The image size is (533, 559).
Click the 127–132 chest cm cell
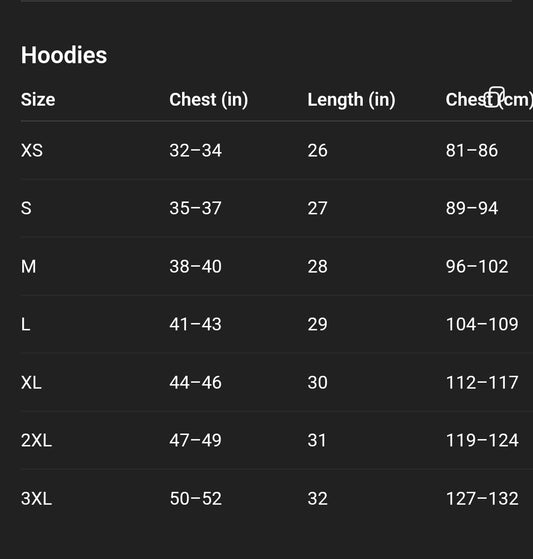482,498
